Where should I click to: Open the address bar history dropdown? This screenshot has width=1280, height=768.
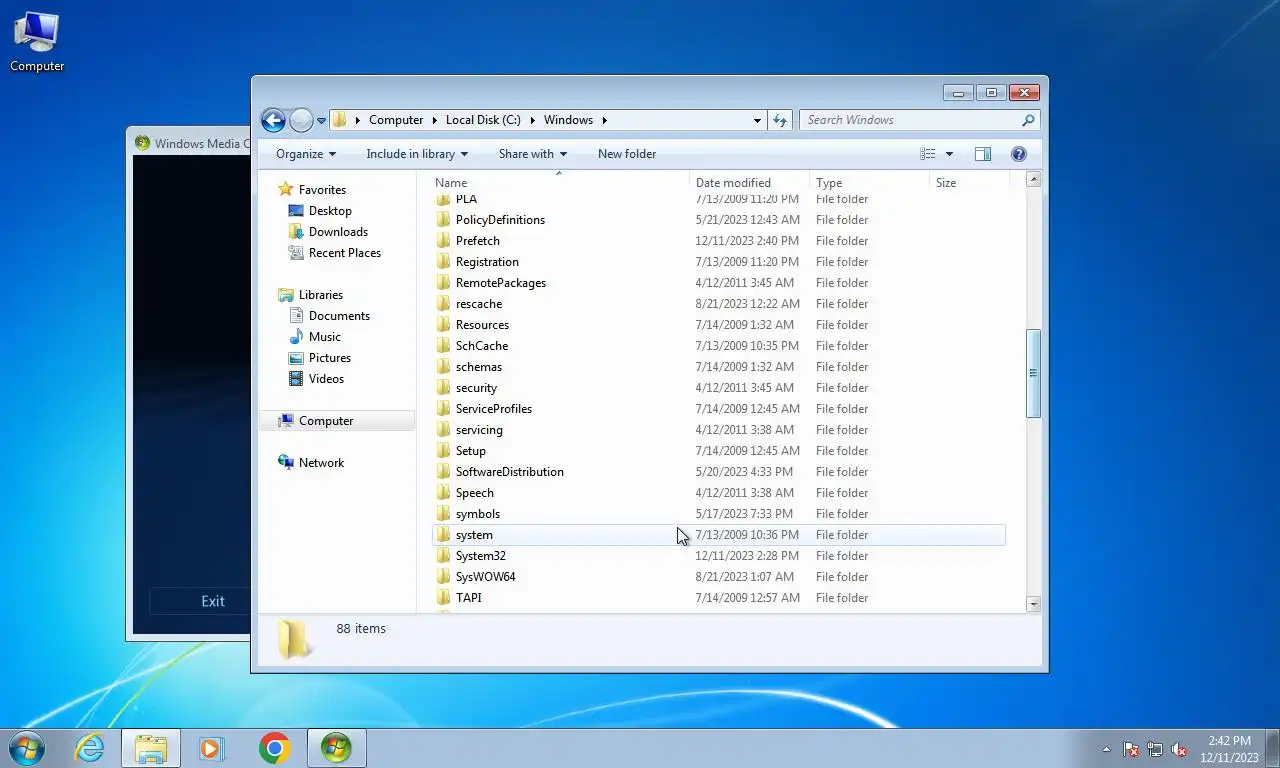(757, 120)
